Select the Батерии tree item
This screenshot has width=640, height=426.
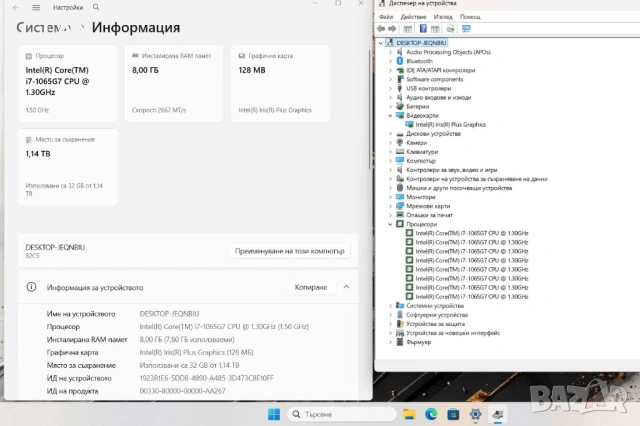pos(418,106)
